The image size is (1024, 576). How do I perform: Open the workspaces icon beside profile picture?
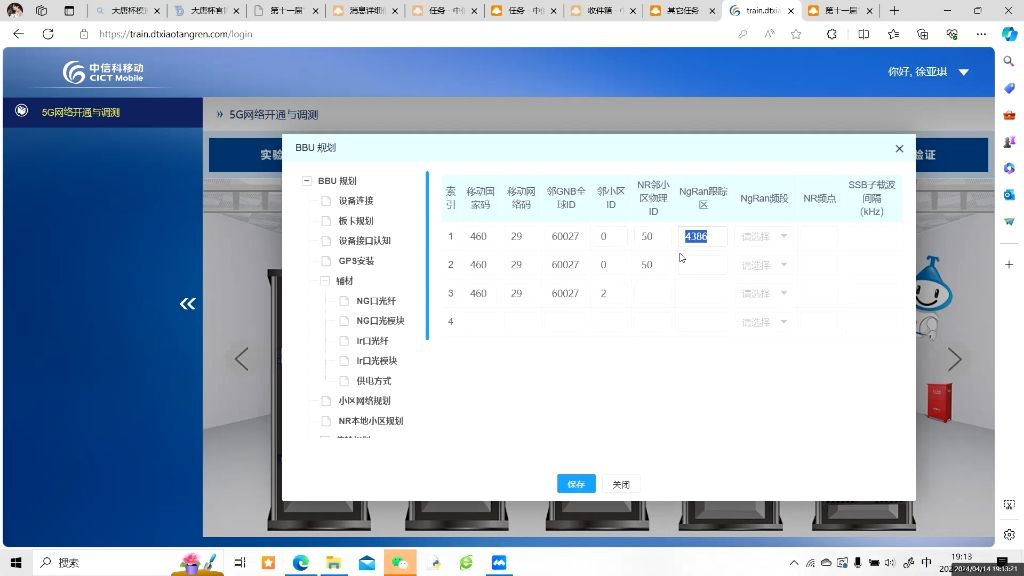point(41,10)
